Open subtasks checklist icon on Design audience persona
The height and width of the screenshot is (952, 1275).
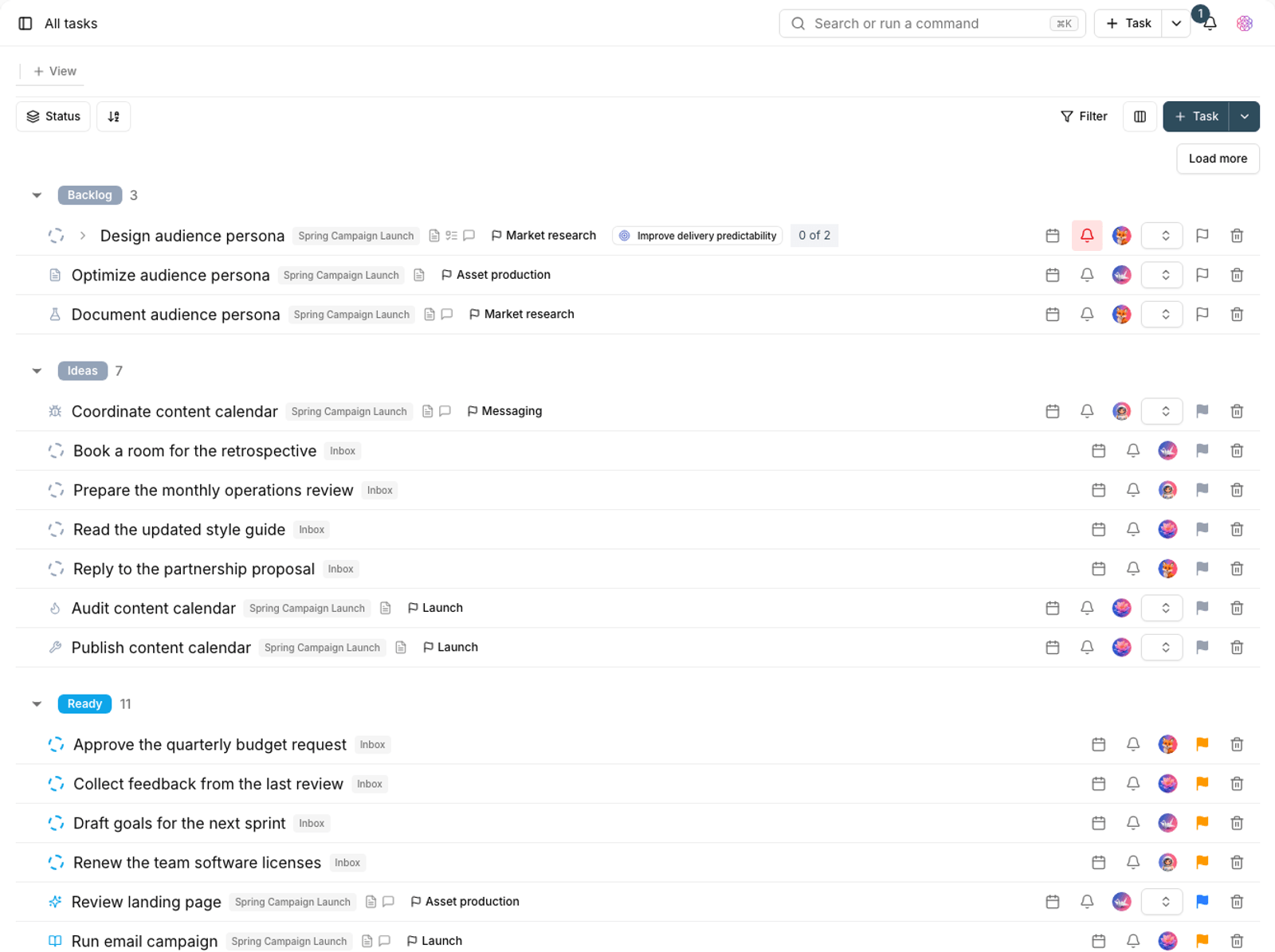click(x=452, y=236)
